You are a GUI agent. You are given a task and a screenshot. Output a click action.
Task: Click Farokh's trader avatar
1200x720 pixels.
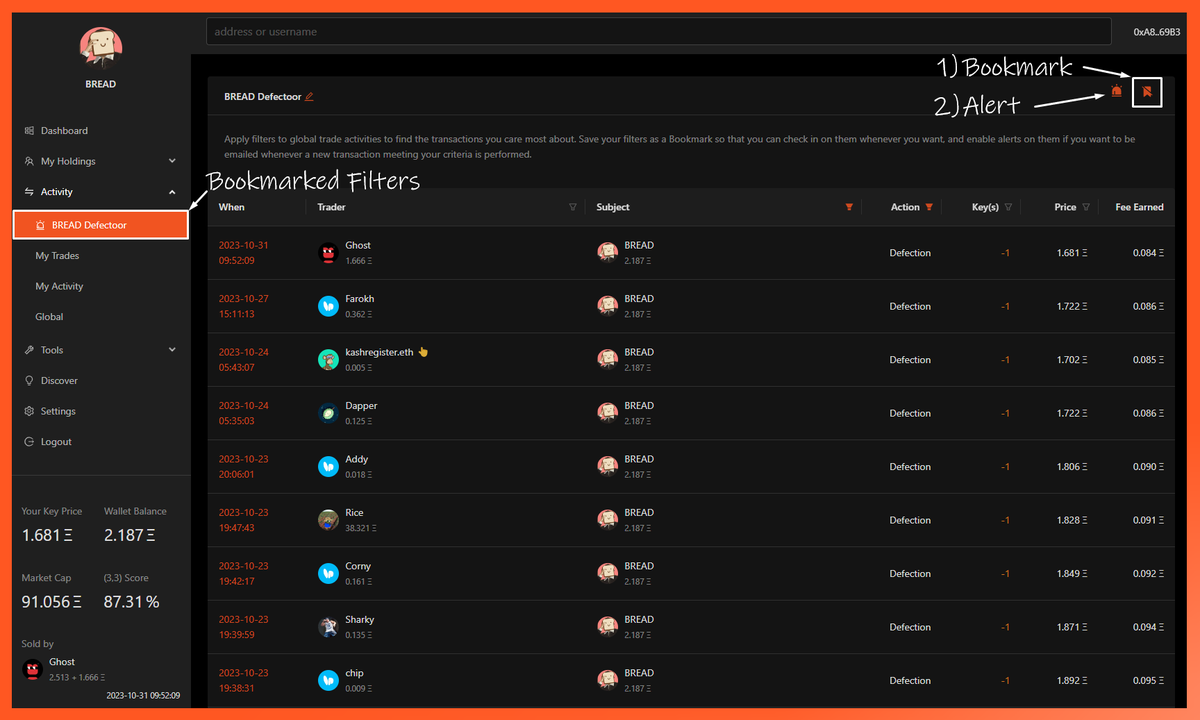point(328,306)
